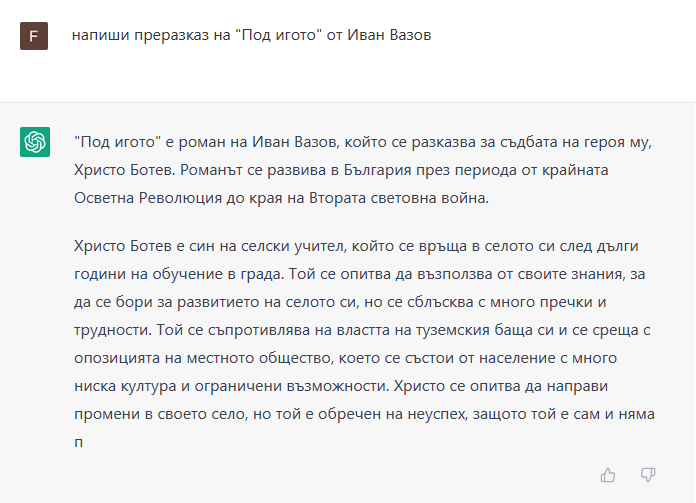
Task: Click "Вазов" in the user prompt
Action: click(409, 36)
